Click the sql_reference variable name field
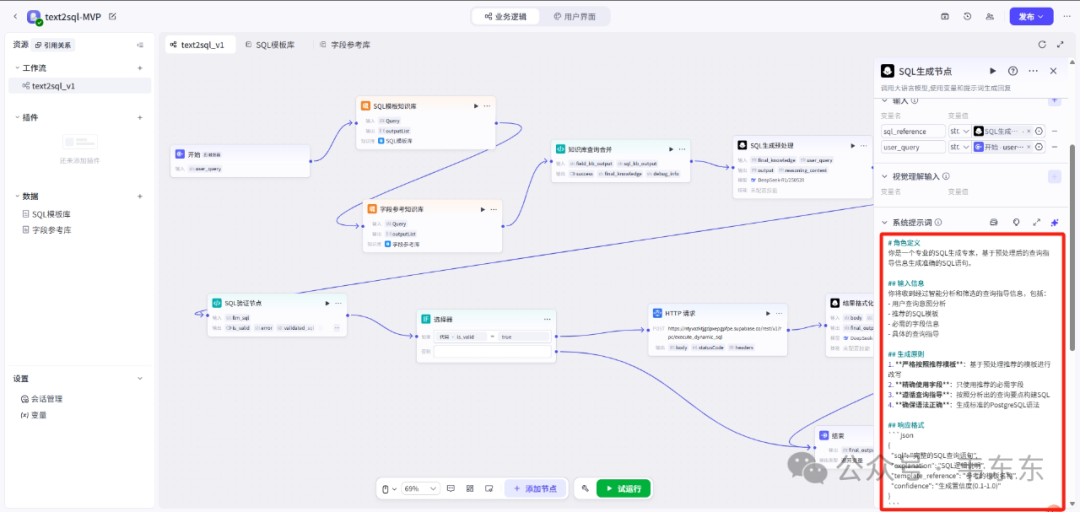The height and width of the screenshot is (512, 1080). (x=913, y=131)
